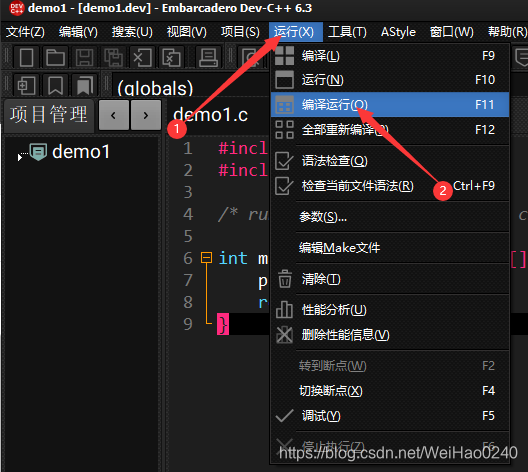Open the 项目(S) menu
Screen dimensions: 528x472
(x=240, y=32)
